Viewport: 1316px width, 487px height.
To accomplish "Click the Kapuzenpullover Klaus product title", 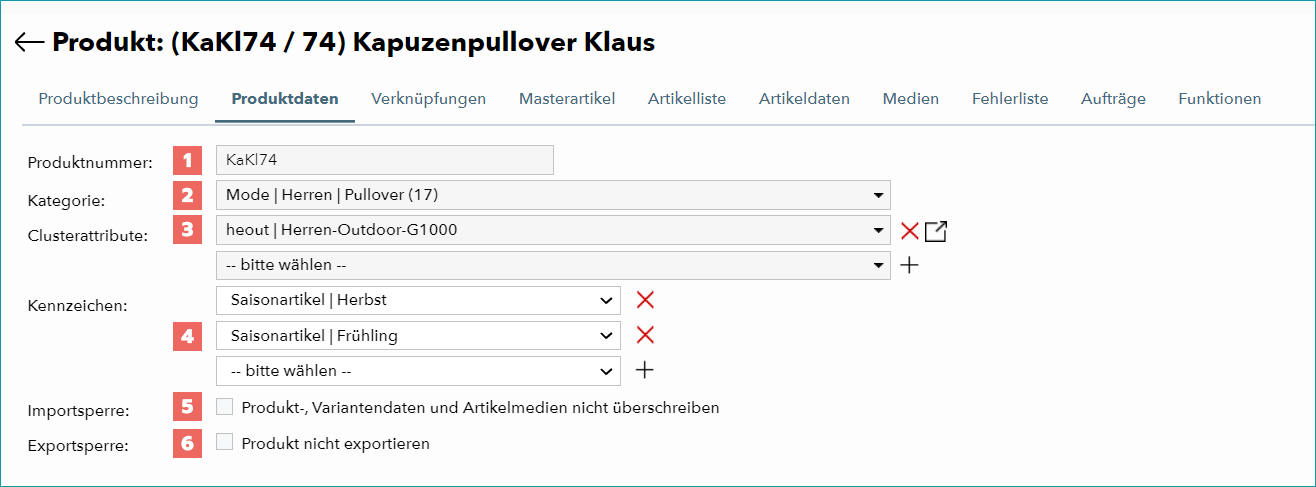I will tap(504, 43).
